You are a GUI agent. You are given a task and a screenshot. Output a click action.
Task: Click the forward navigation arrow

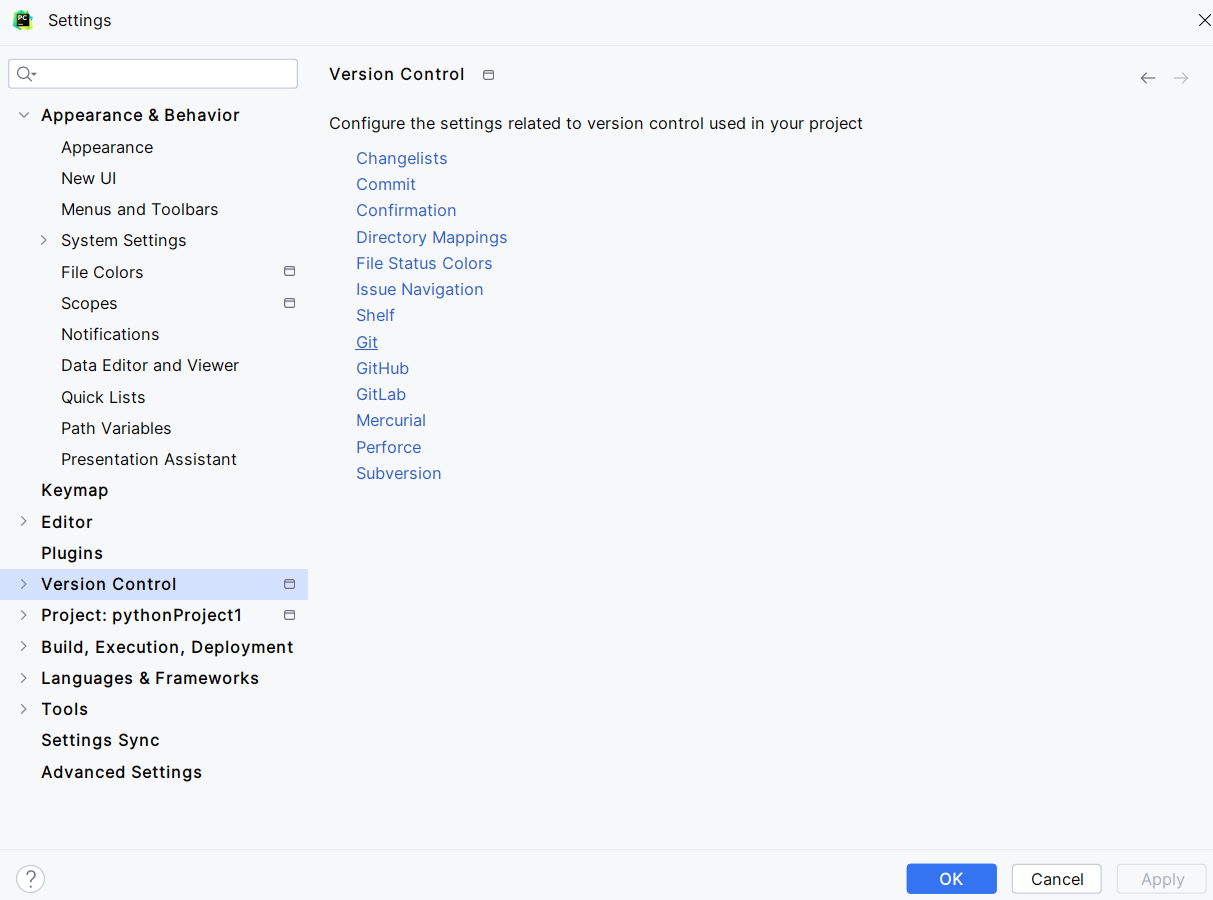(1181, 78)
